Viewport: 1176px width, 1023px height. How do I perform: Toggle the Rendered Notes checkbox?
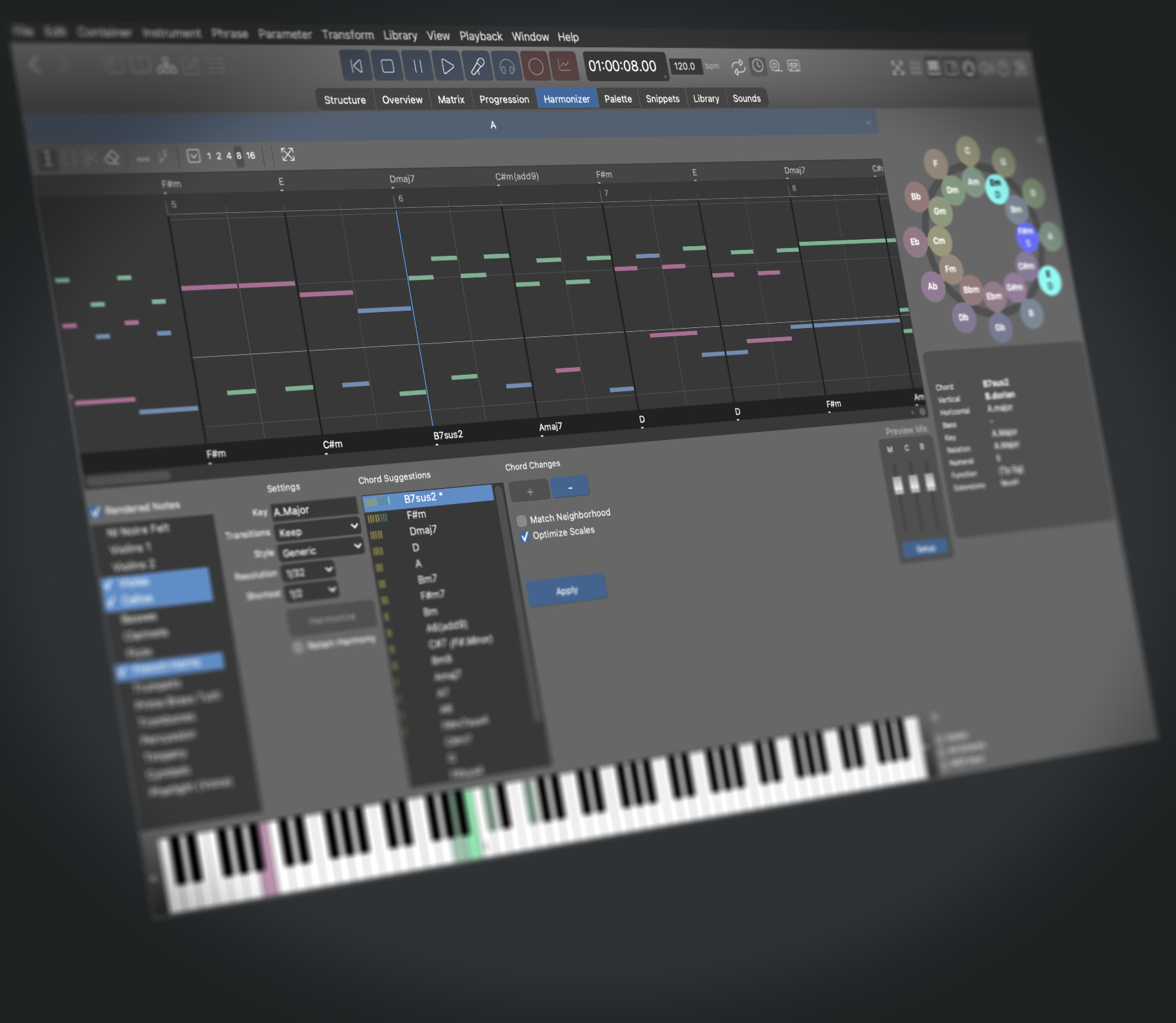[96, 510]
